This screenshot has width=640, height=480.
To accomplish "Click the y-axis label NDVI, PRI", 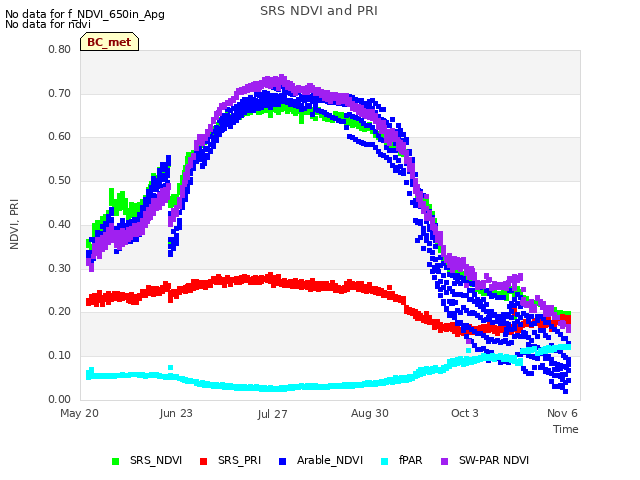I will click(14, 224).
